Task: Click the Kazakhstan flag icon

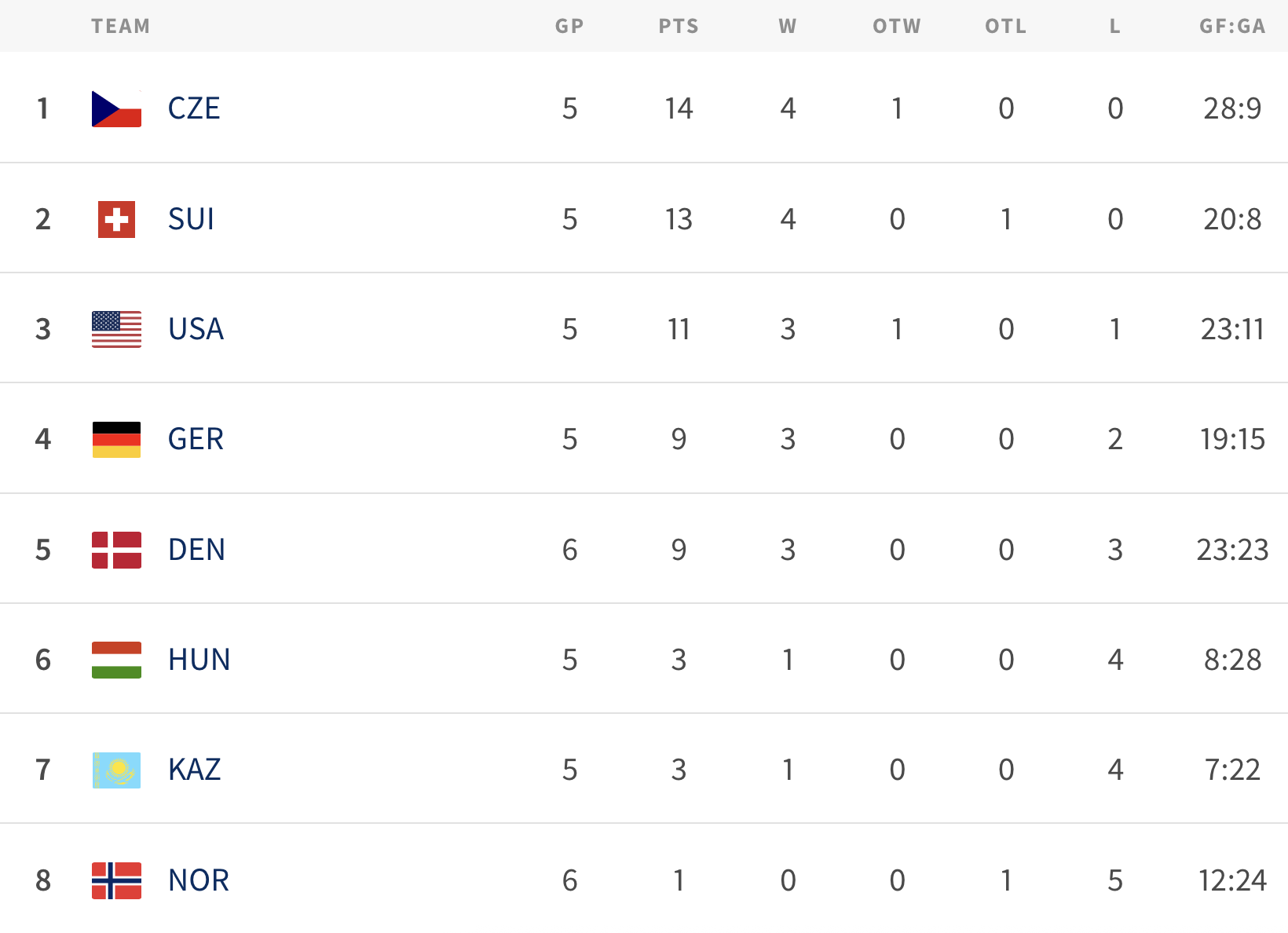Action: pyautogui.click(x=116, y=770)
